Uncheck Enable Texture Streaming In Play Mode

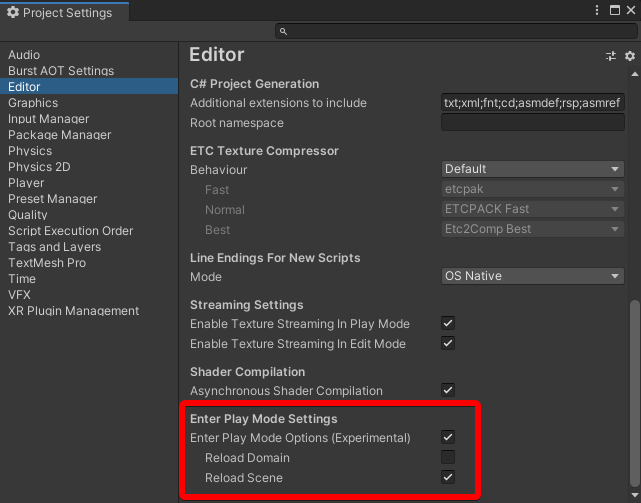pos(448,324)
